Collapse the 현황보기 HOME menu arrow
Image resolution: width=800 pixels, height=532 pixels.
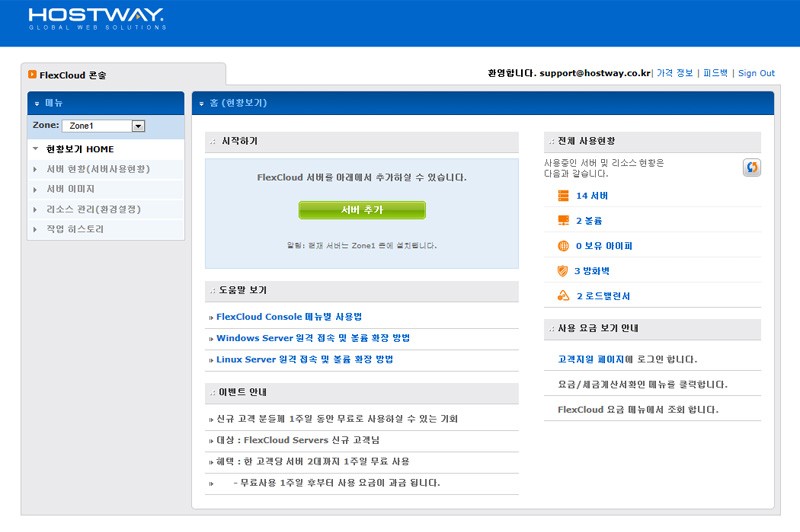point(35,149)
